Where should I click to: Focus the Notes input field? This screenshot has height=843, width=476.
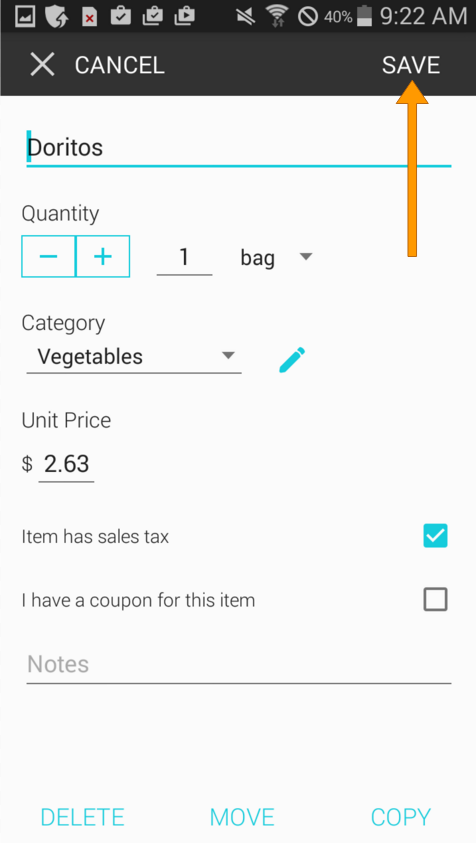pyautogui.click(x=239, y=666)
